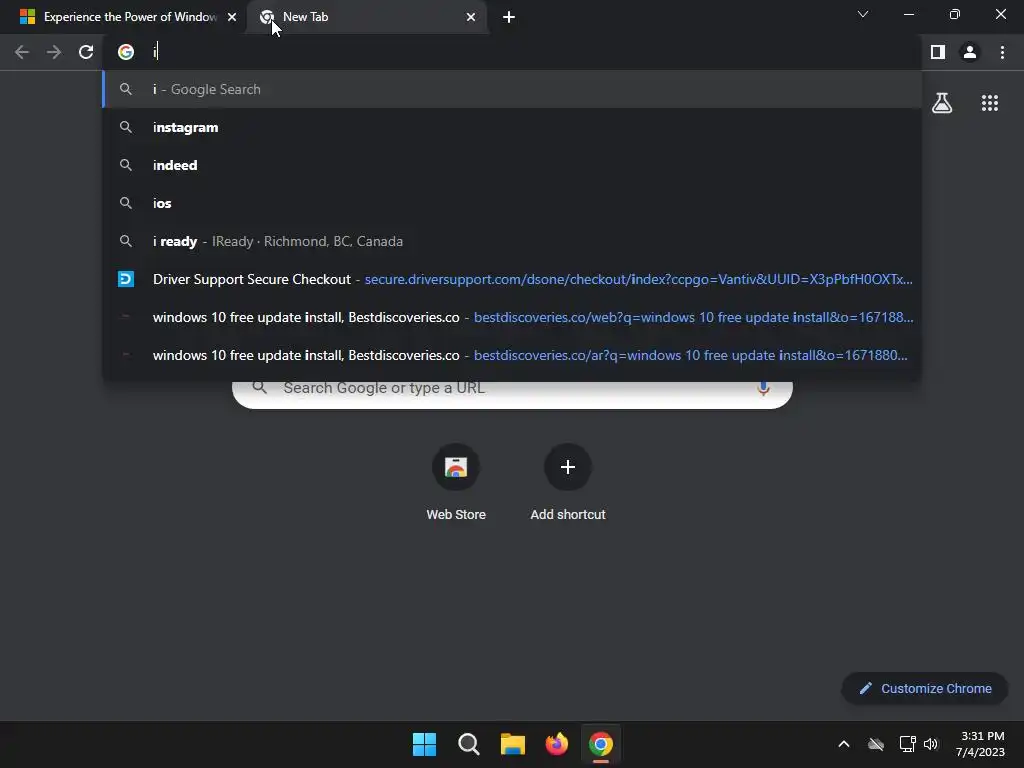Click the voice search microphone icon
This screenshot has width=1024, height=768.
[763, 388]
